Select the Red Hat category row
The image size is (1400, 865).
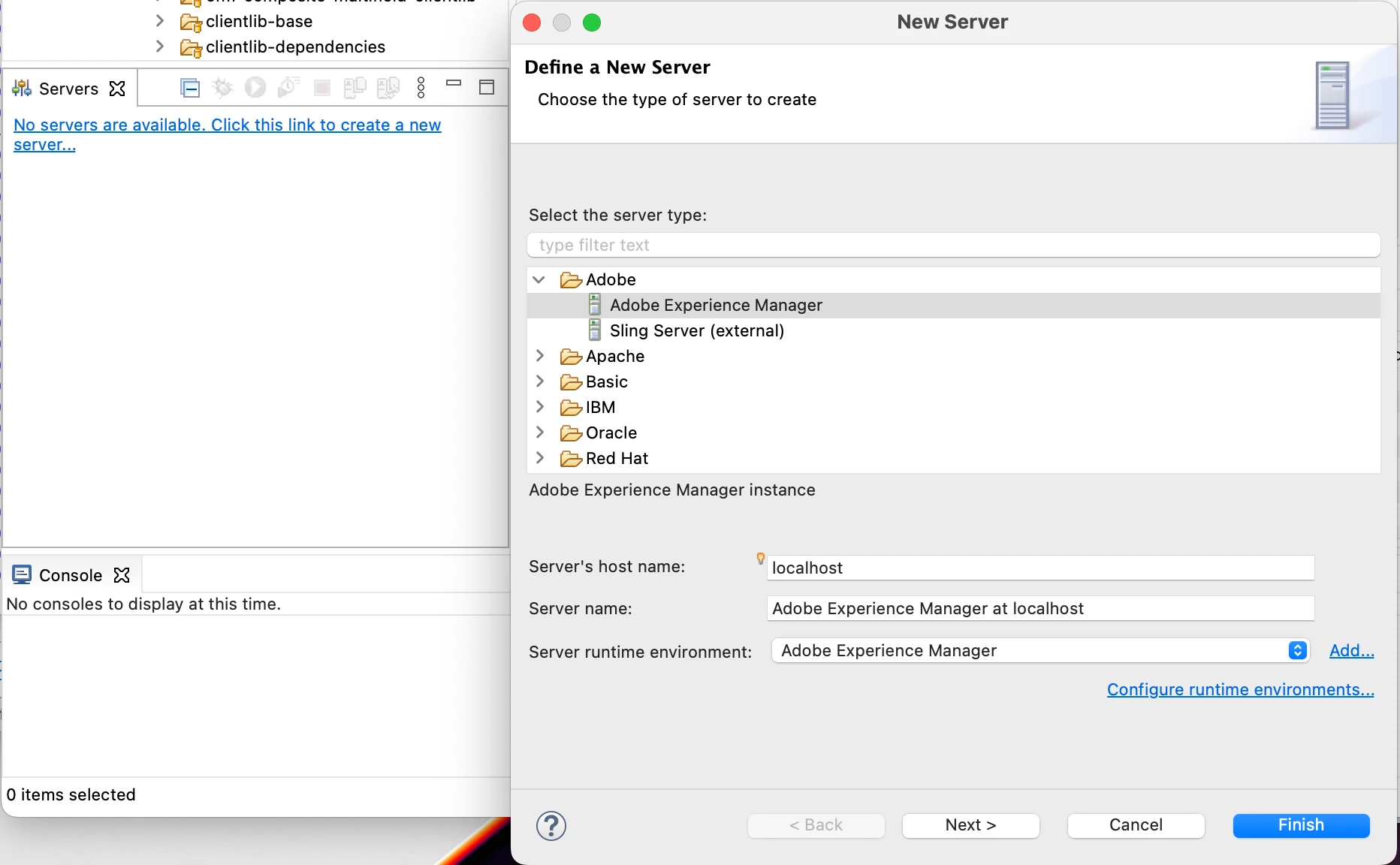tap(954, 458)
